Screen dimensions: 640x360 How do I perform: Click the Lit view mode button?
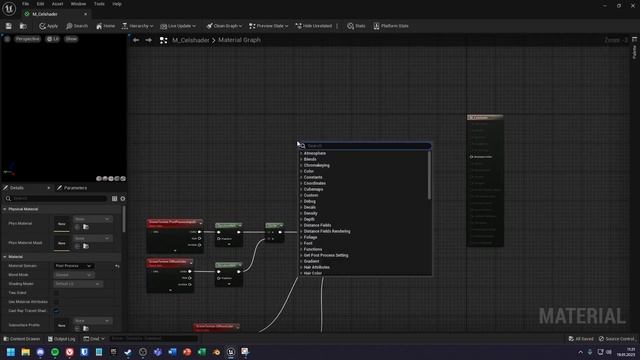(x=53, y=39)
